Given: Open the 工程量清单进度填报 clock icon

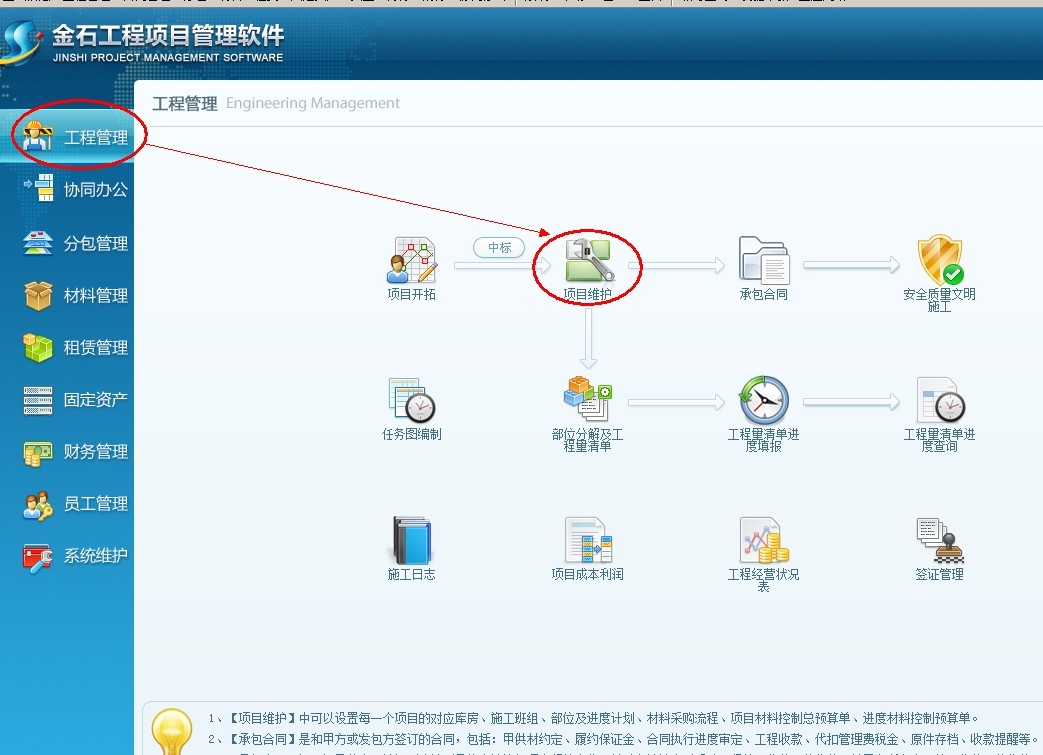Looking at the screenshot, I should tap(764, 400).
